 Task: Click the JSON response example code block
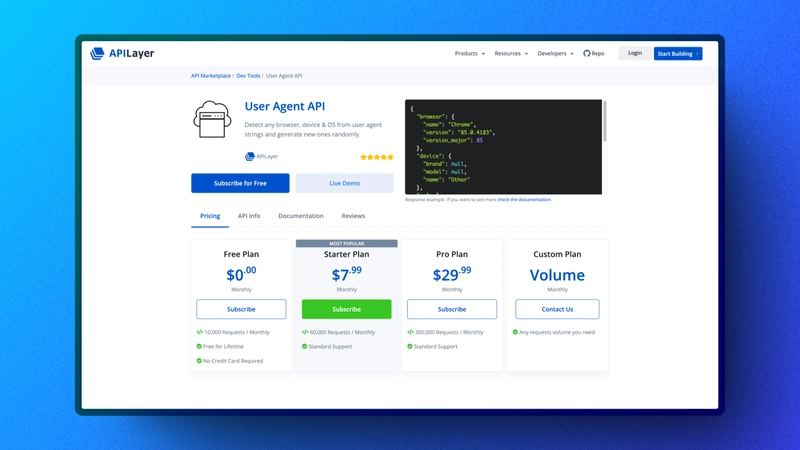[504, 147]
